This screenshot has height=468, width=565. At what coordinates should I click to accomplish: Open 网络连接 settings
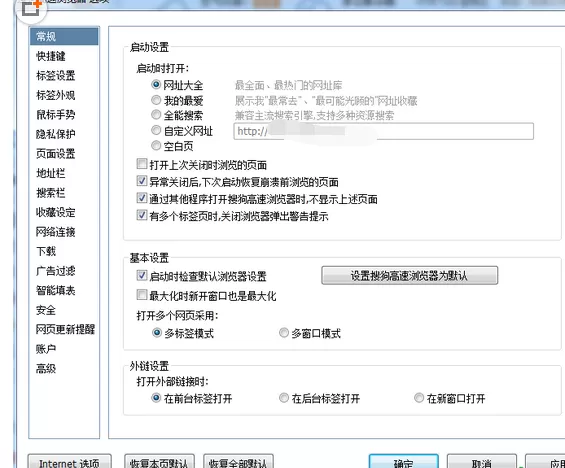[55, 232]
